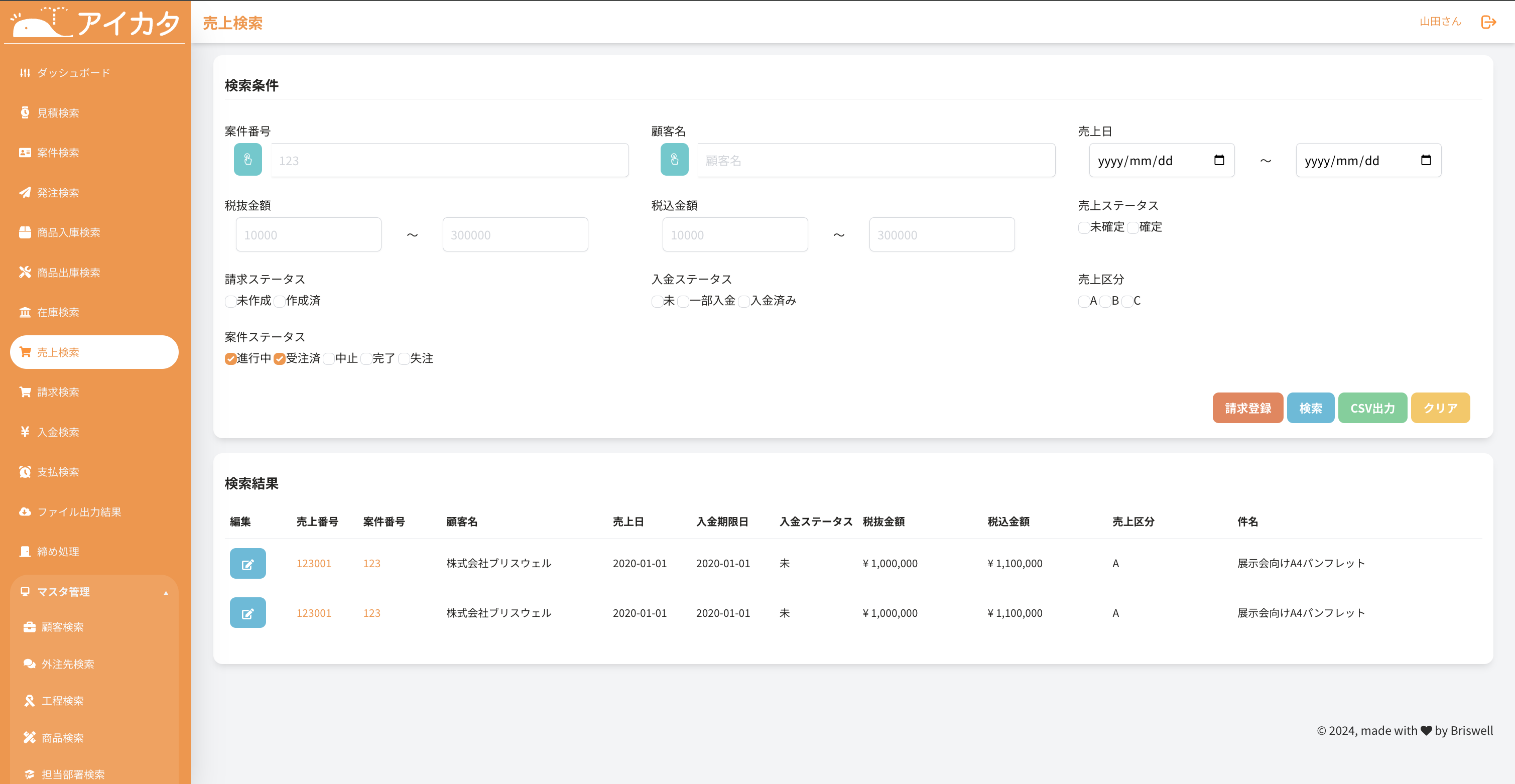Check the 作成済 billing status checkbox
Screen dimensions: 1515x784
pyautogui.click(x=280, y=302)
